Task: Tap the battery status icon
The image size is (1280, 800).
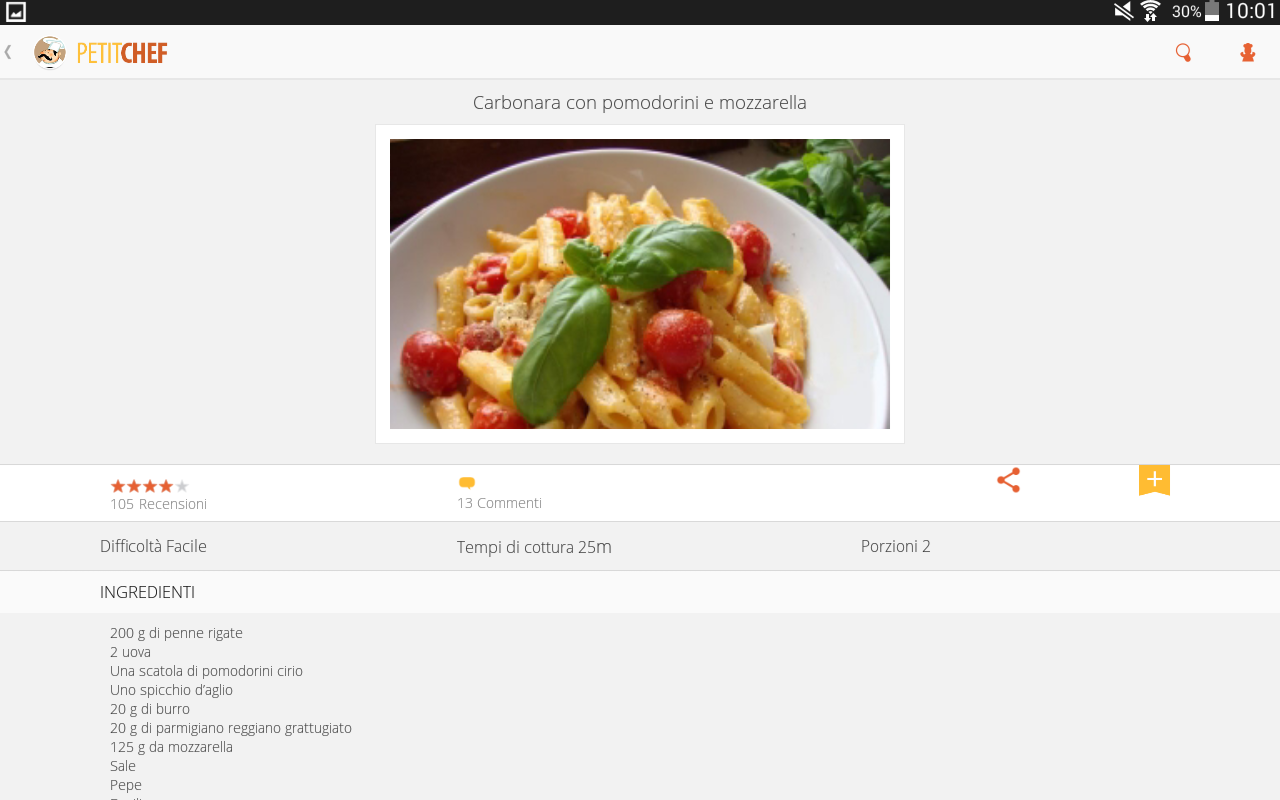Action: click(x=1212, y=11)
